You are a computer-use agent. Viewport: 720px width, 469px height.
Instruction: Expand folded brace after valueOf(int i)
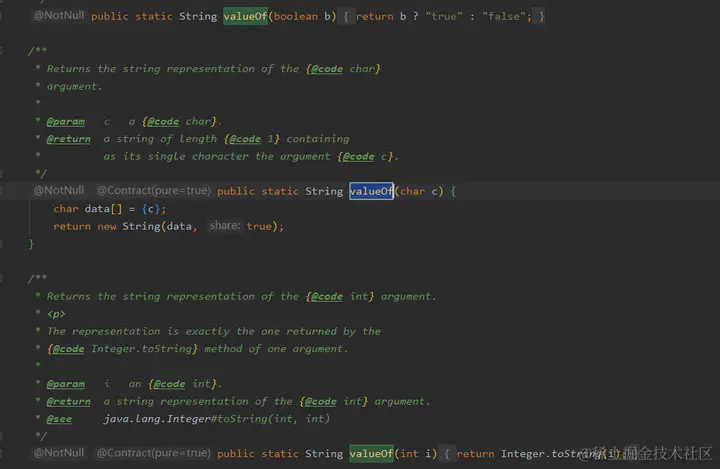tap(447, 454)
